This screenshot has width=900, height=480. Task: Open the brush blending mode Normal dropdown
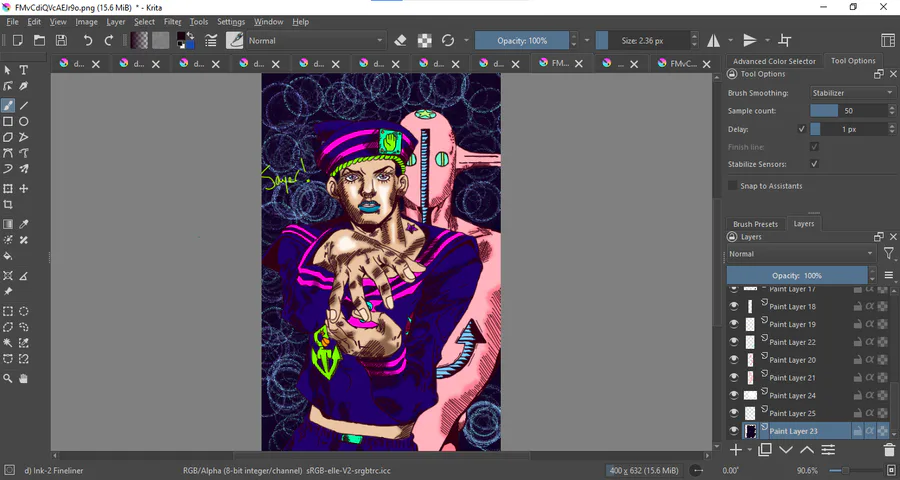(315, 40)
